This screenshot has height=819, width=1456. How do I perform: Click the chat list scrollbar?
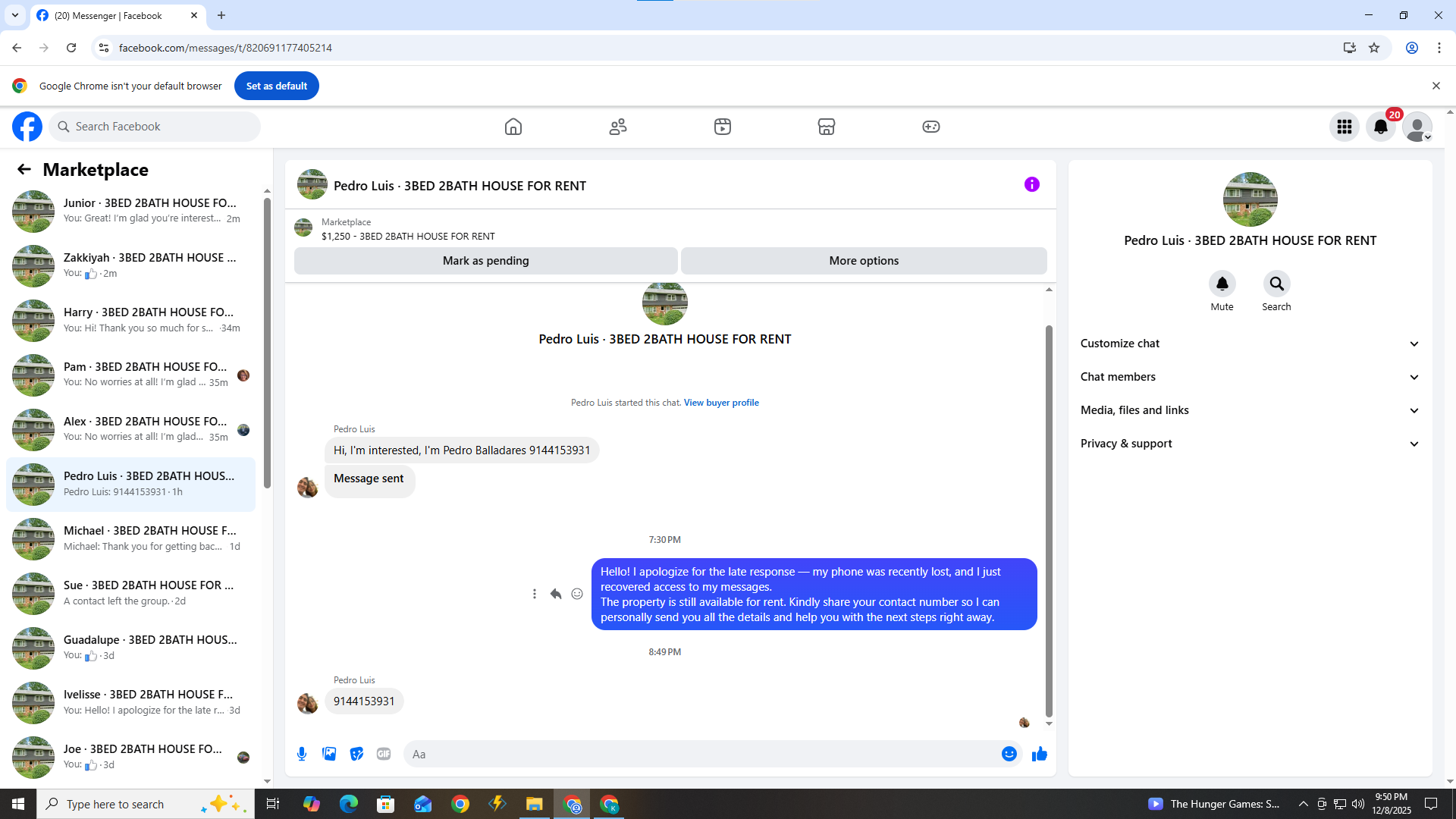[267, 343]
